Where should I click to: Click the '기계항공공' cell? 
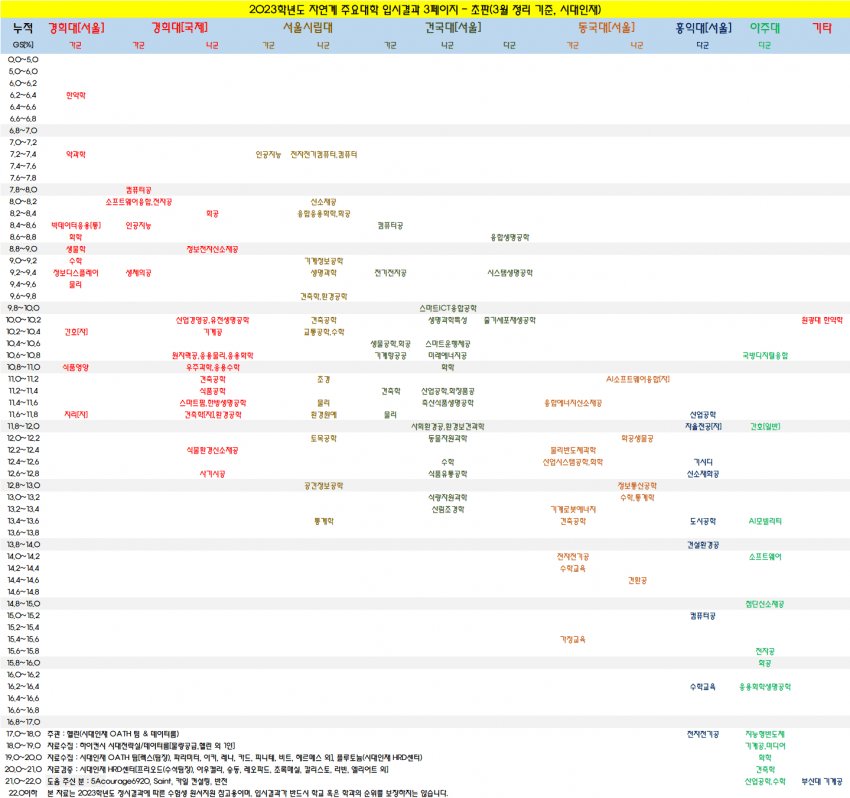(390, 355)
